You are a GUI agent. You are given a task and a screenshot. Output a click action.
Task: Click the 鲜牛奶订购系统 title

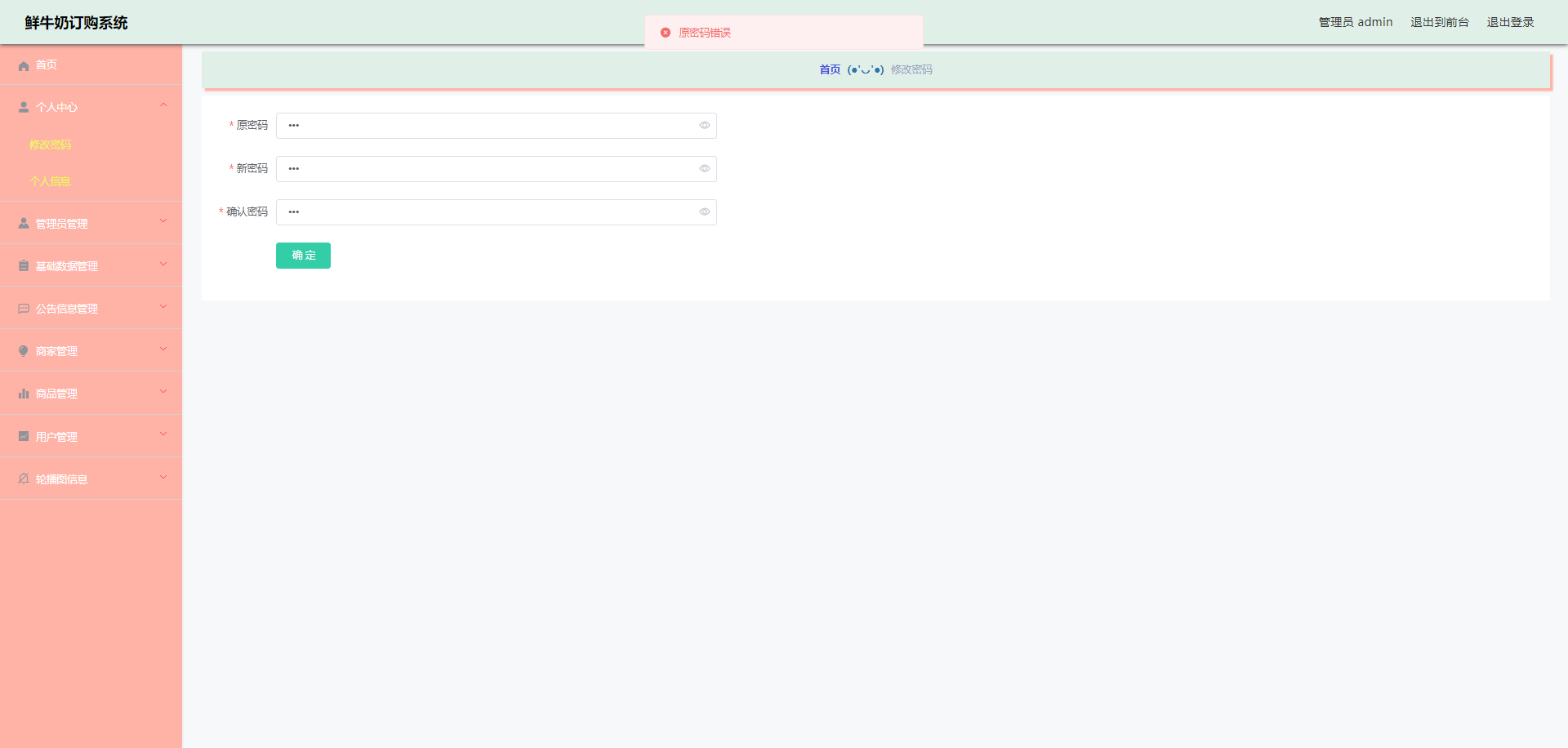[76, 23]
